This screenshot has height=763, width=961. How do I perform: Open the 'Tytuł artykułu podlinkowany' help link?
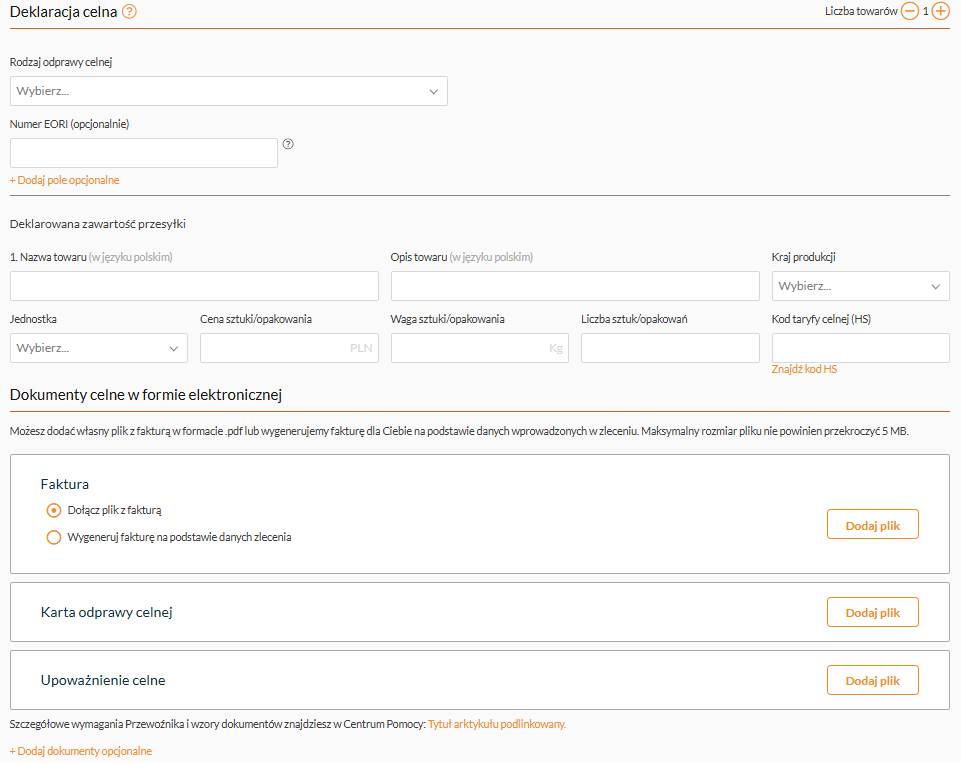coord(496,724)
